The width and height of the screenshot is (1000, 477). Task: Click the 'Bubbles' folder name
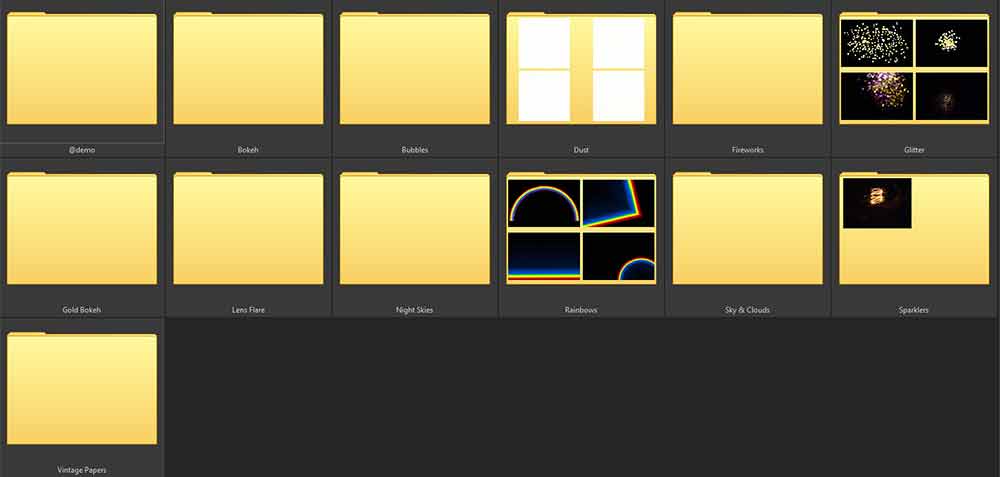click(x=415, y=150)
